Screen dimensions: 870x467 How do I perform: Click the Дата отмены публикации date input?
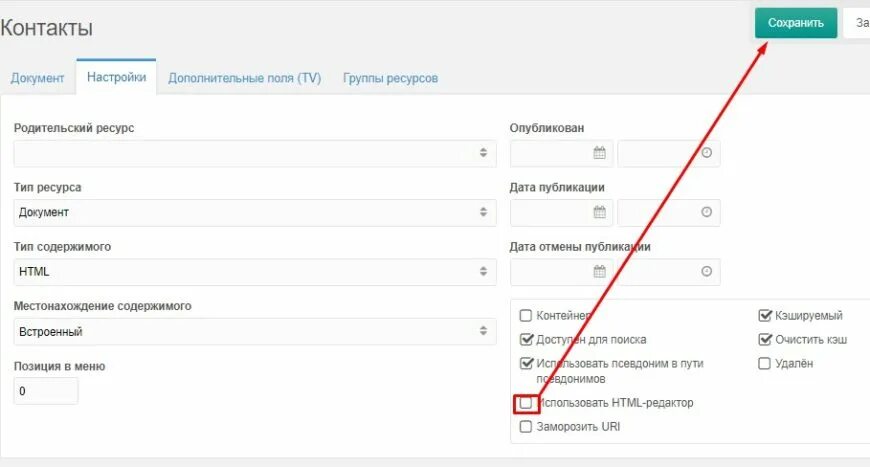(562, 272)
